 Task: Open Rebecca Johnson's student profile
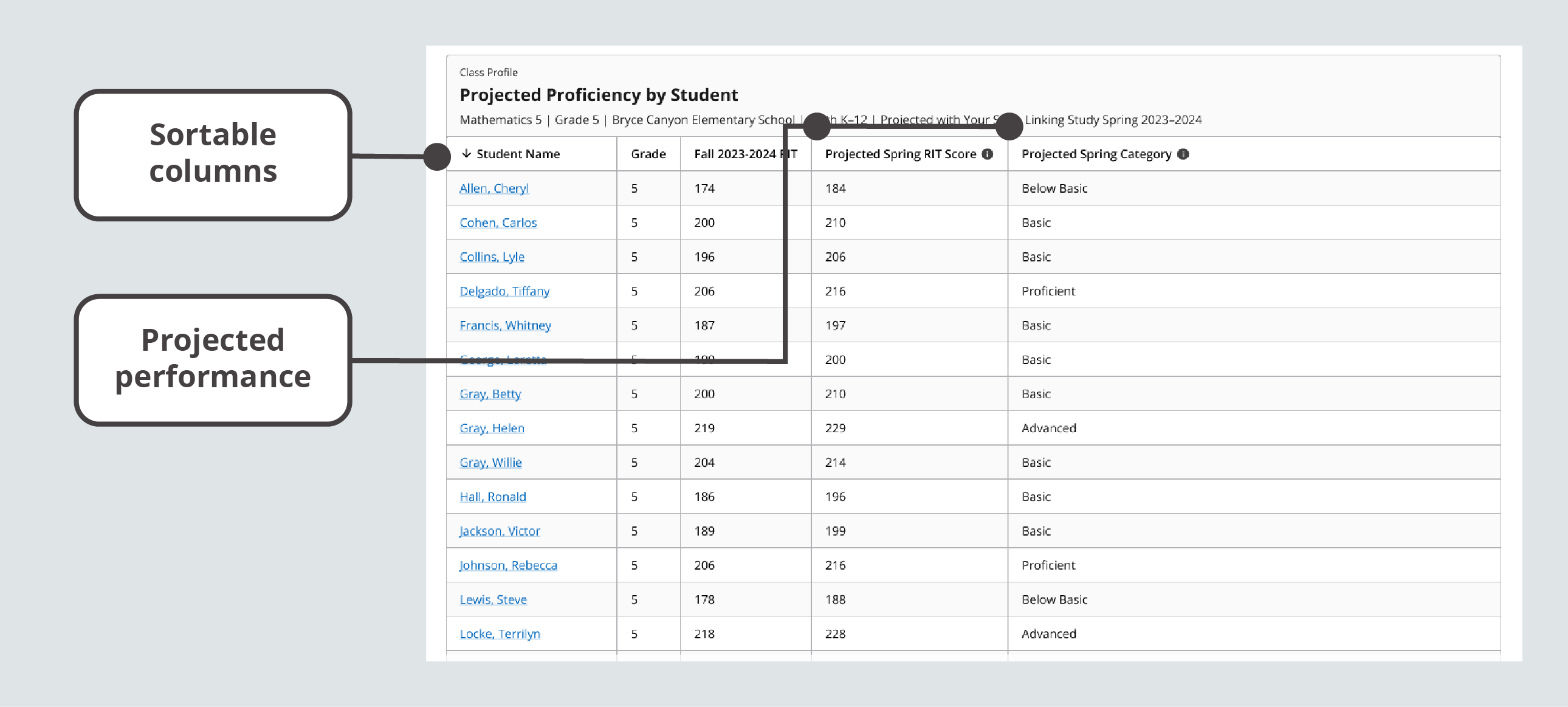click(x=508, y=565)
